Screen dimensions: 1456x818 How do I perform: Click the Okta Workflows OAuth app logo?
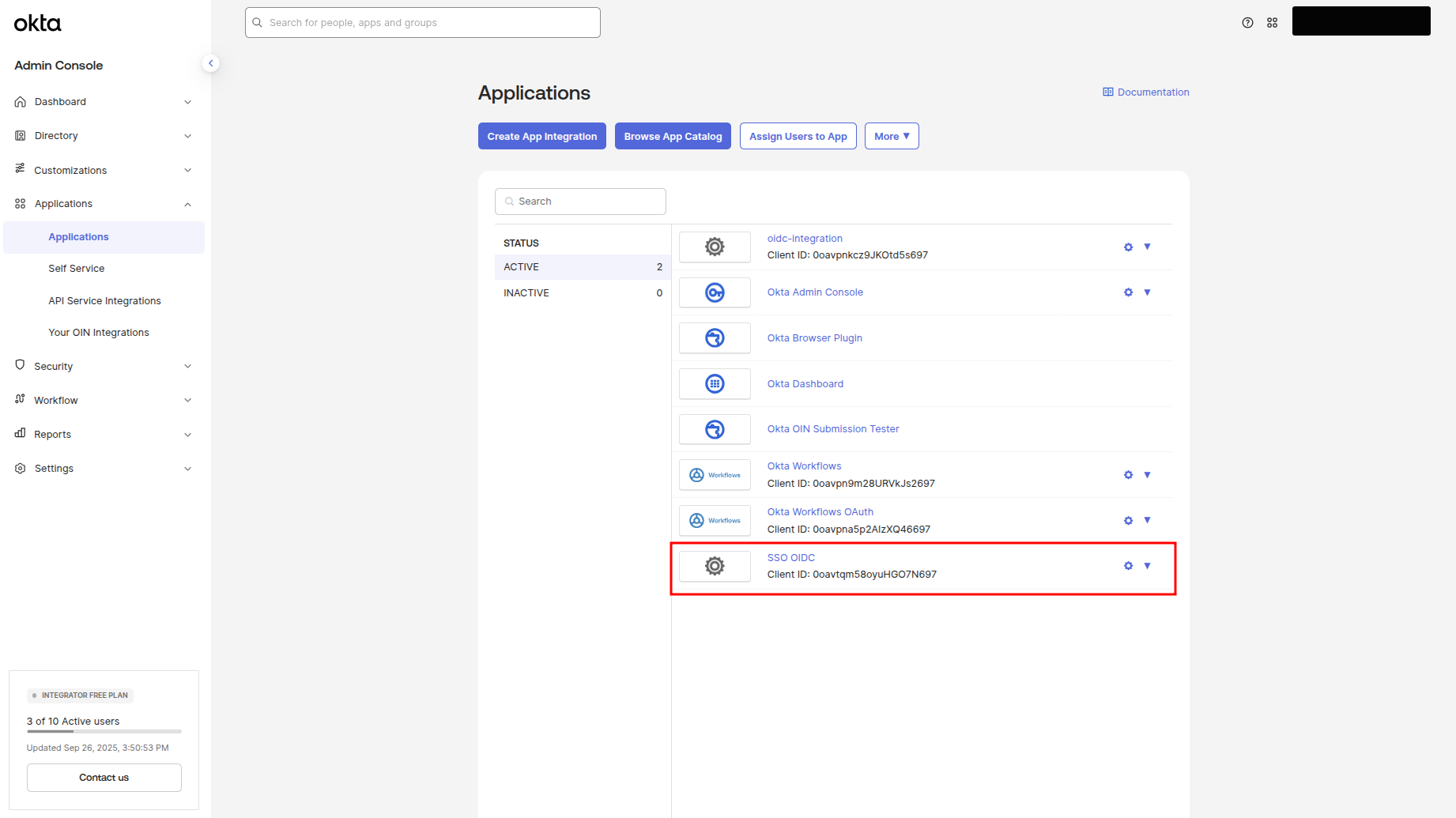click(x=715, y=521)
